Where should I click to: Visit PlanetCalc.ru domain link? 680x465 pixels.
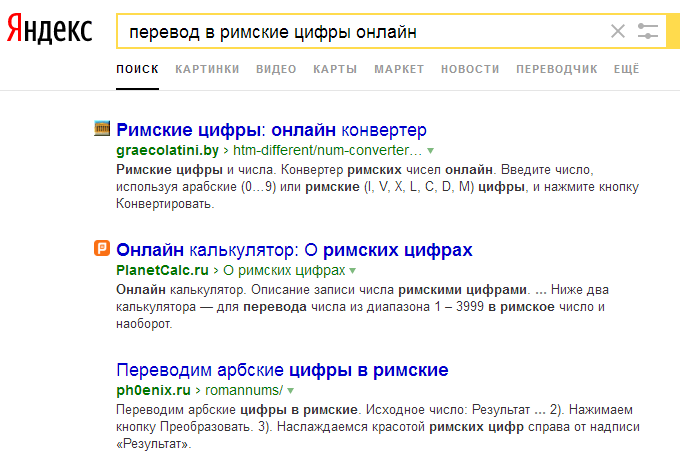[x=162, y=270]
